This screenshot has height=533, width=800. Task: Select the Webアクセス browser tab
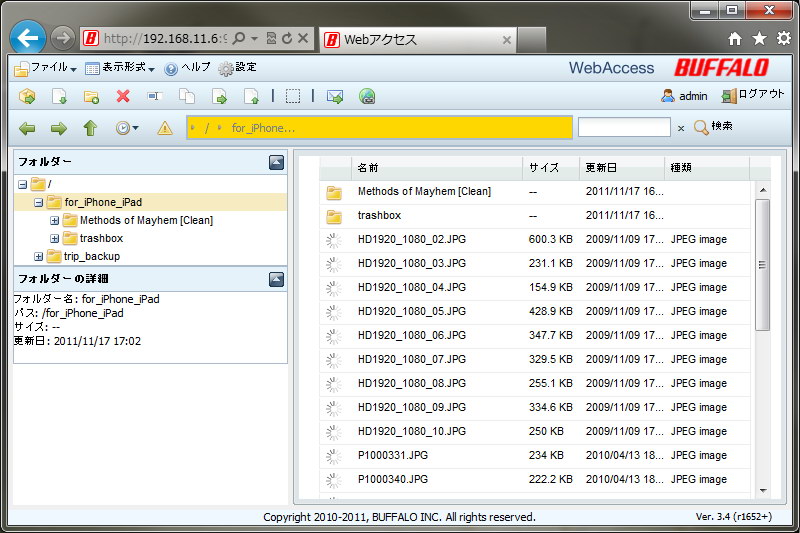tap(418, 39)
